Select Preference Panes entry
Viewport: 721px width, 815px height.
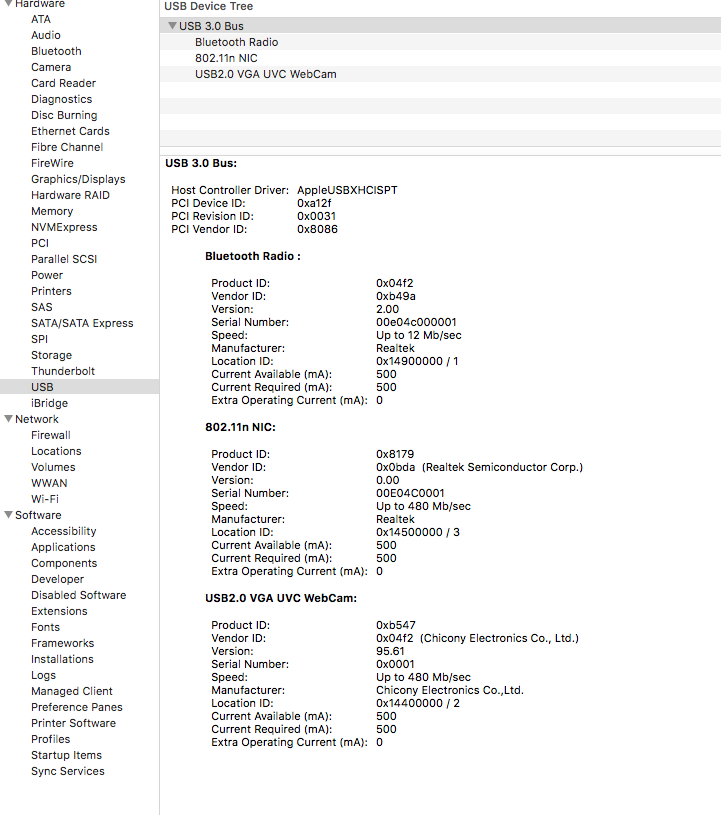click(77, 707)
